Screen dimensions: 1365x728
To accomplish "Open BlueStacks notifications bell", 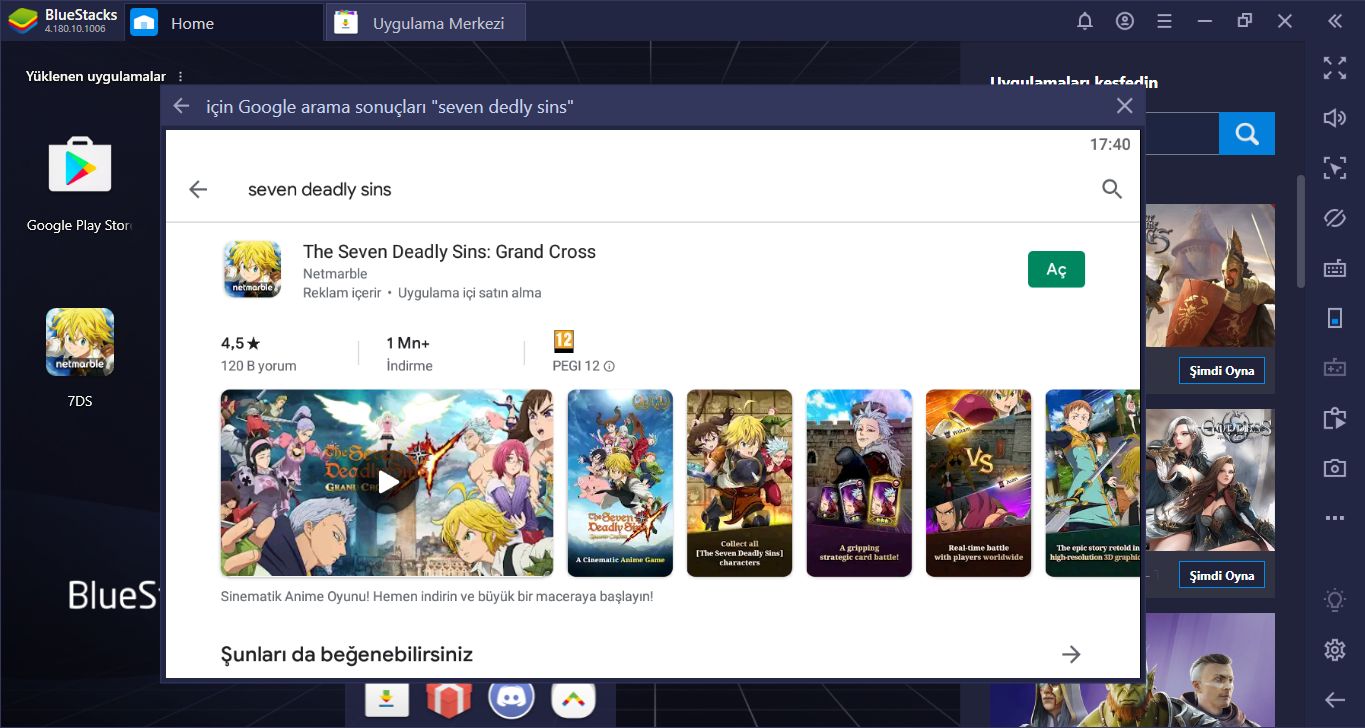I will coord(1085,21).
